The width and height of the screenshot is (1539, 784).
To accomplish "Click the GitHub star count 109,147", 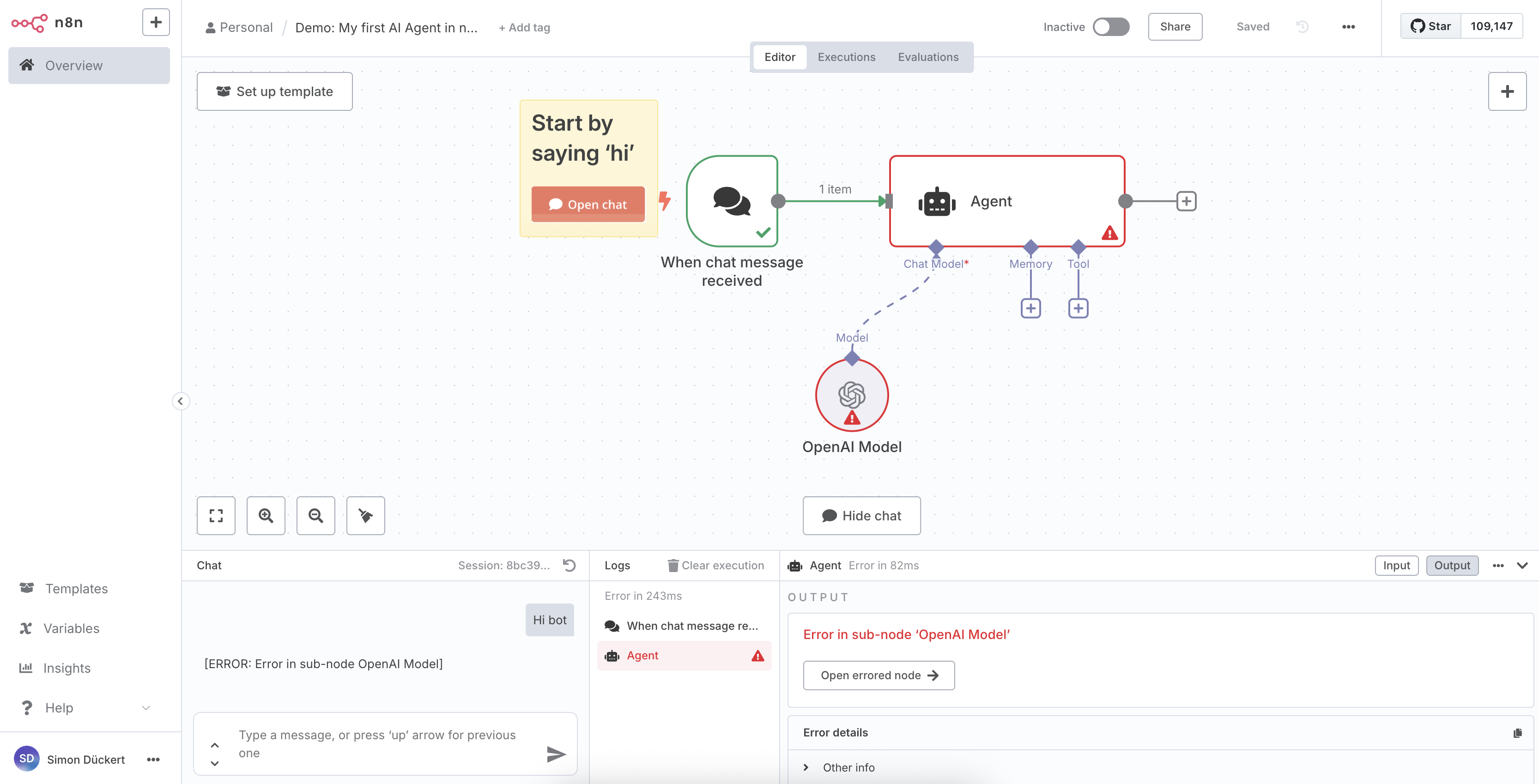I will click(1491, 26).
